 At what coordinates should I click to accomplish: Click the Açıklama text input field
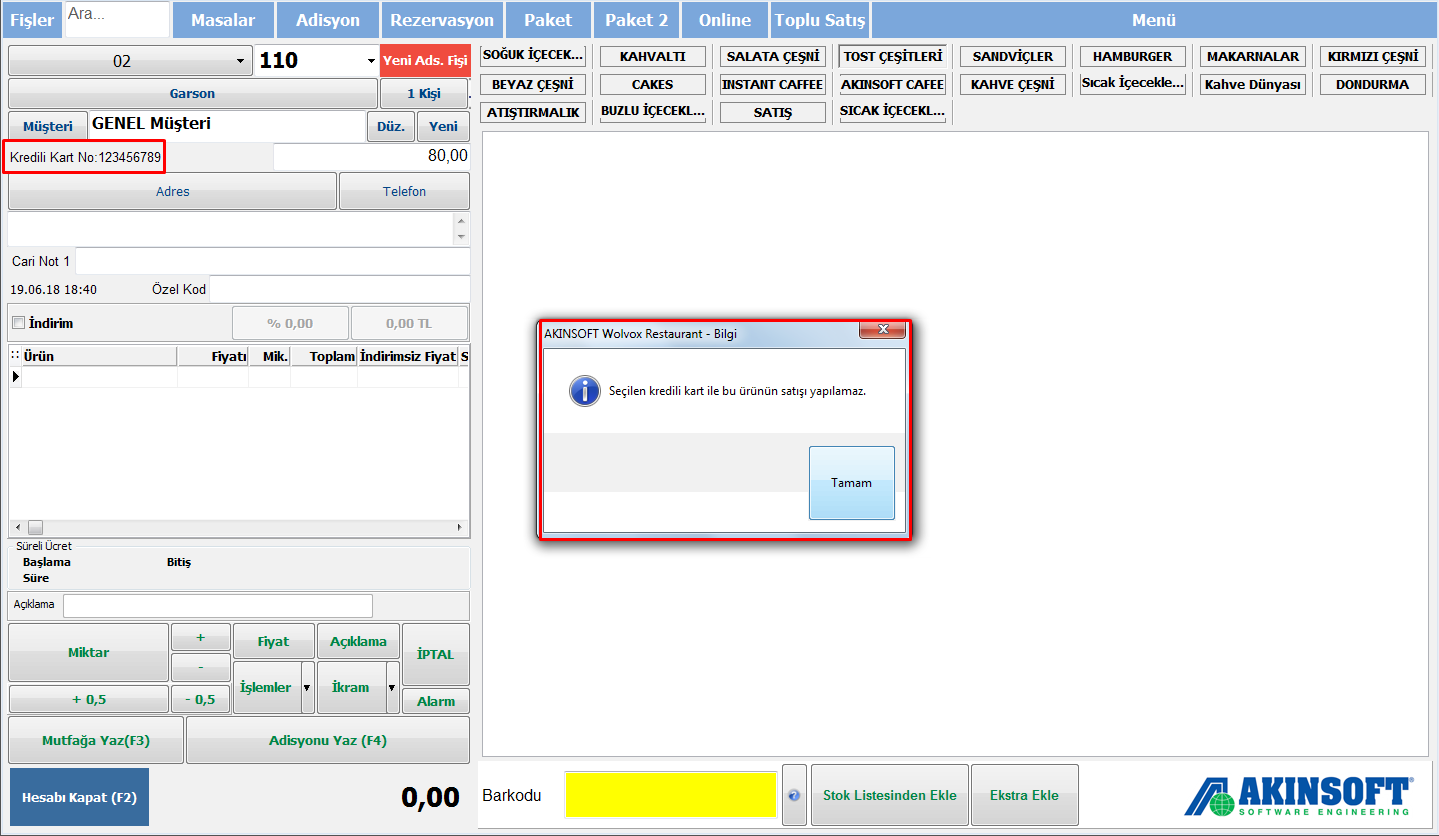(x=218, y=606)
